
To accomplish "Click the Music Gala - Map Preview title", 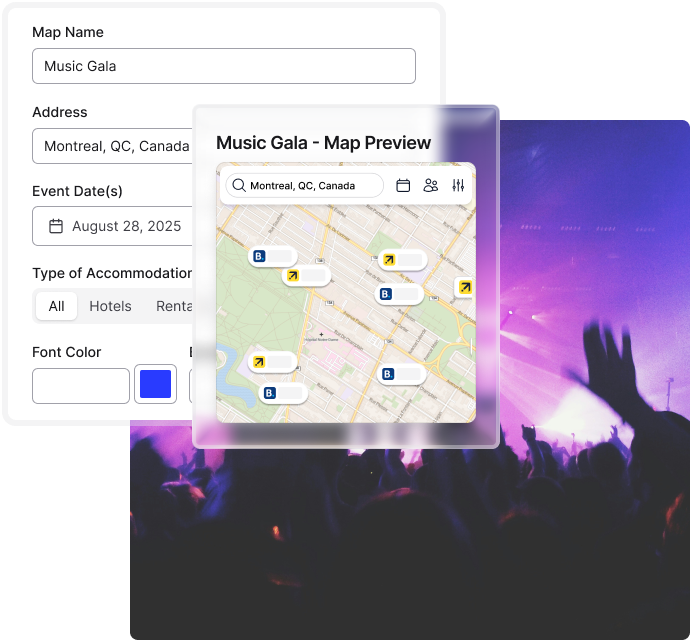I will (x=323, y=143).
